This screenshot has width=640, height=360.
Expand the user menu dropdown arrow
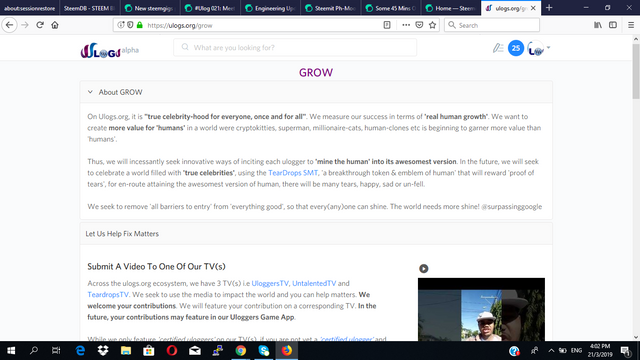pyautogui.click(x=548, y=47)
